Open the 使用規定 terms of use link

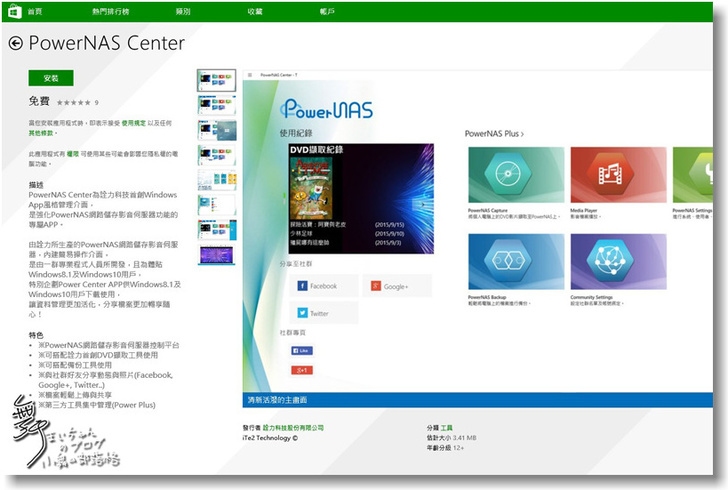point(134,123)
